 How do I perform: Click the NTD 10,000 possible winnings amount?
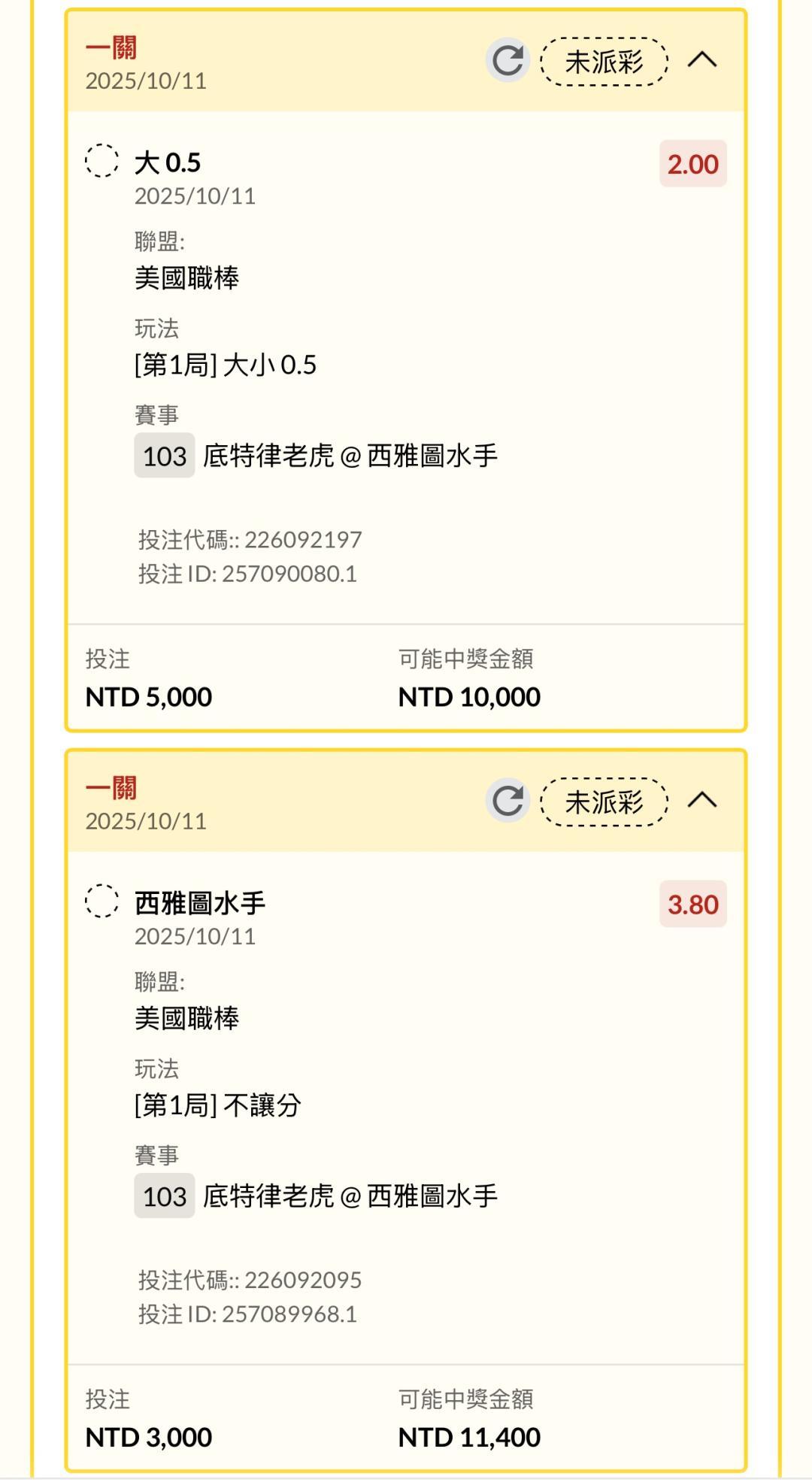point(469,697)
